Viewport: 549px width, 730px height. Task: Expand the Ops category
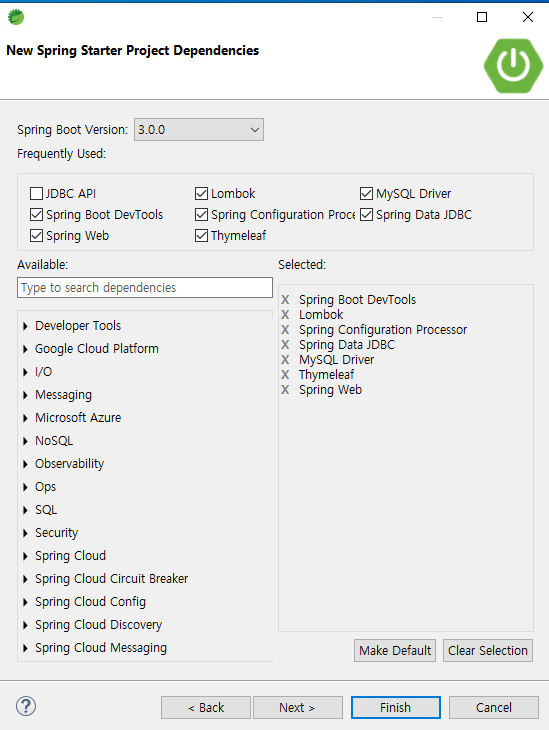[x=25, y=487]
